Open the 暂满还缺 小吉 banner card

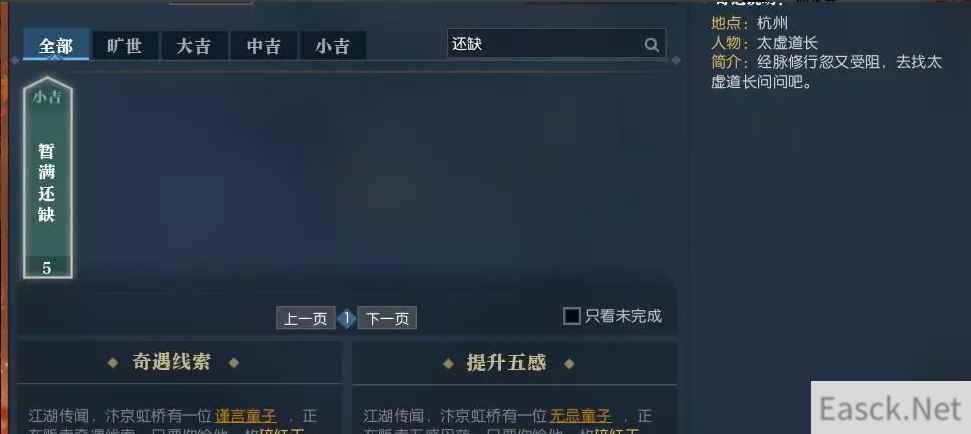tap(48, 178)
